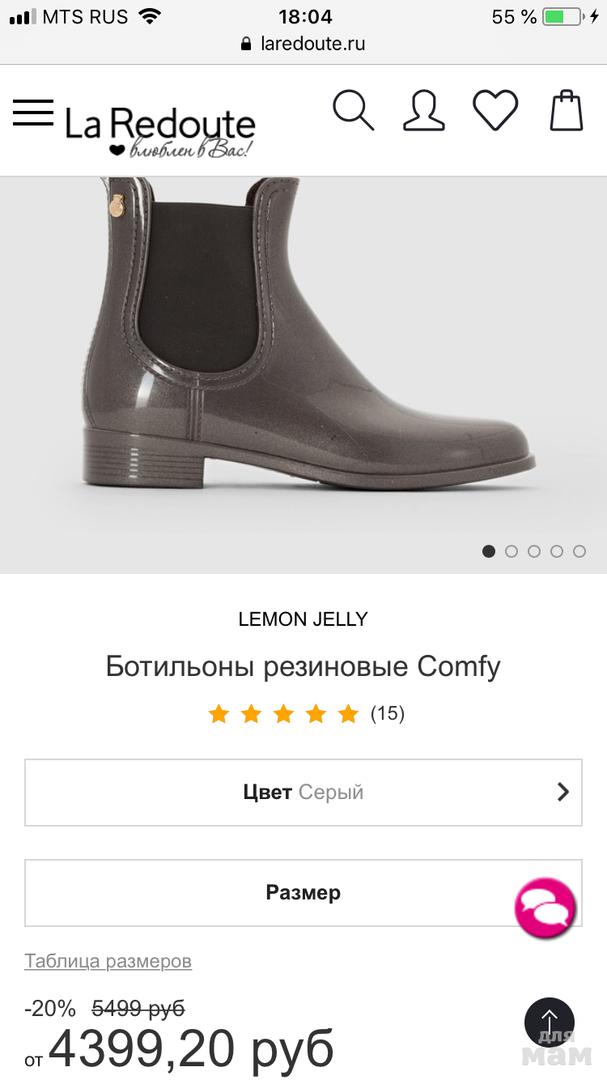Expand the Цвет Серый color selector
Image resolution: width=607 pixels, height=1080 pixels.
pyautogui.click(x=302, y=792)
